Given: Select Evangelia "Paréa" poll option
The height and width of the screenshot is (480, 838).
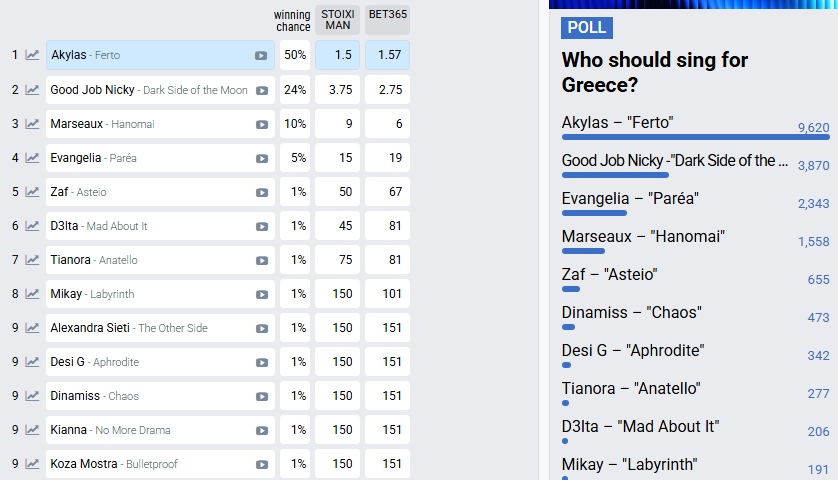Looking at the screenshot, I should point(629,199).
